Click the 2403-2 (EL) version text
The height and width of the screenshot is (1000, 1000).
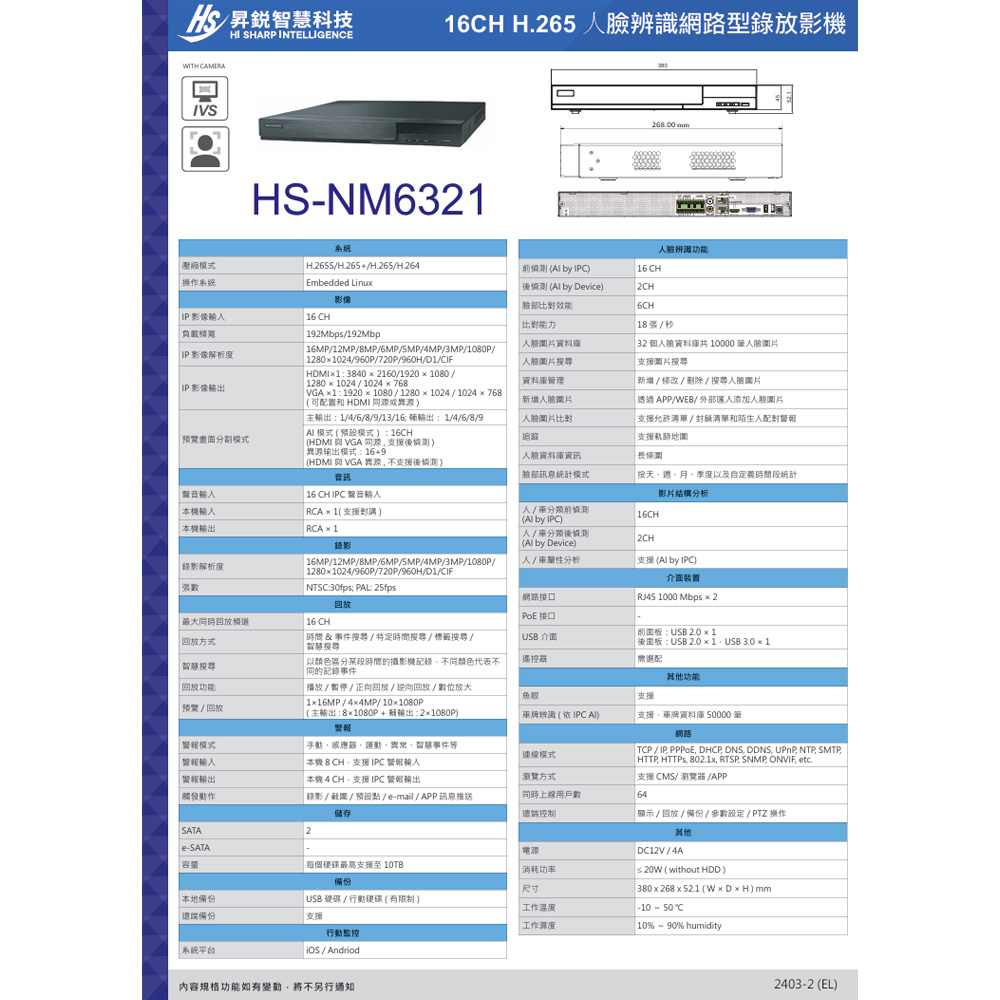click(805, 984)
